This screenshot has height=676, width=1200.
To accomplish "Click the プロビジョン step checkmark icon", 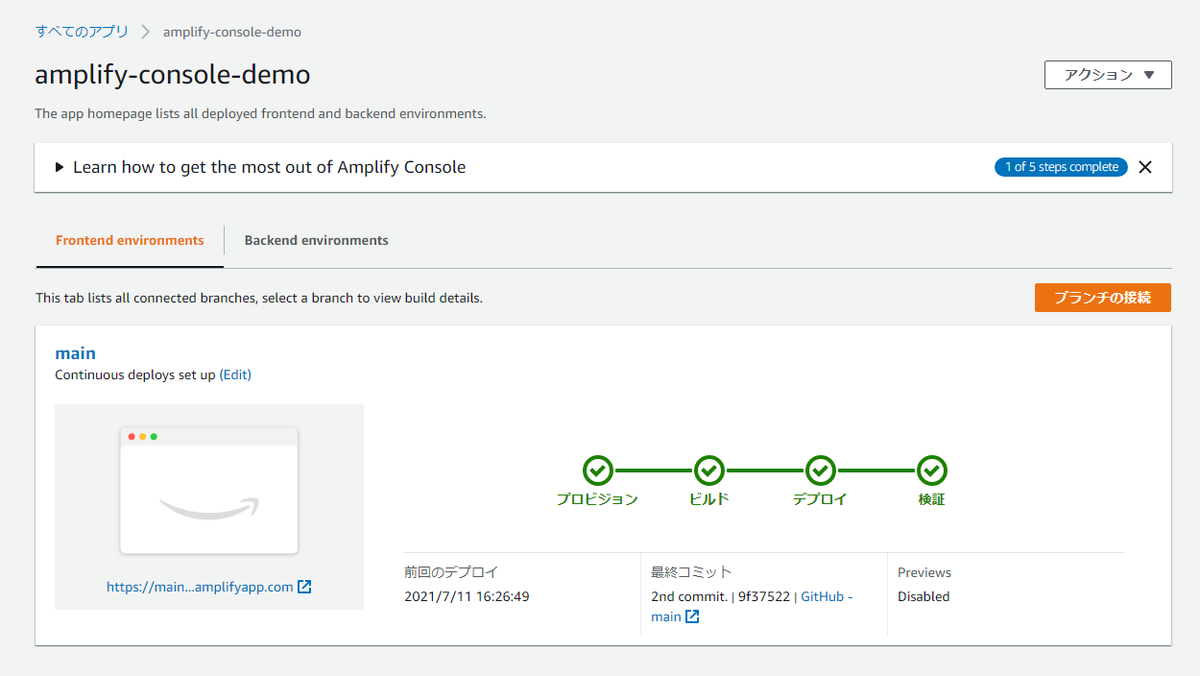I will coord(597,469).
